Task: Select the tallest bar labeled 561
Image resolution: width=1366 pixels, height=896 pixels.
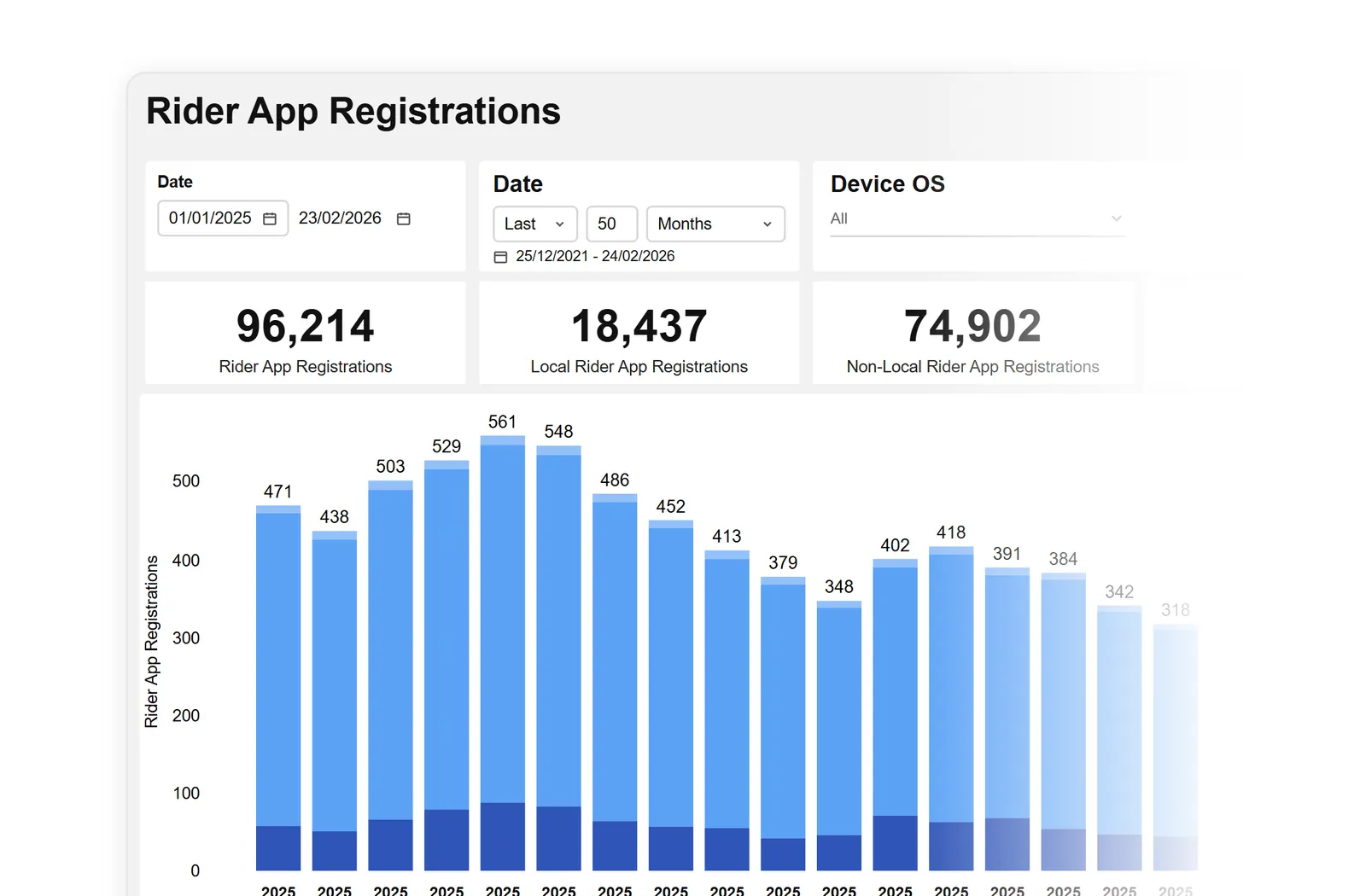Action: point(503,653)
